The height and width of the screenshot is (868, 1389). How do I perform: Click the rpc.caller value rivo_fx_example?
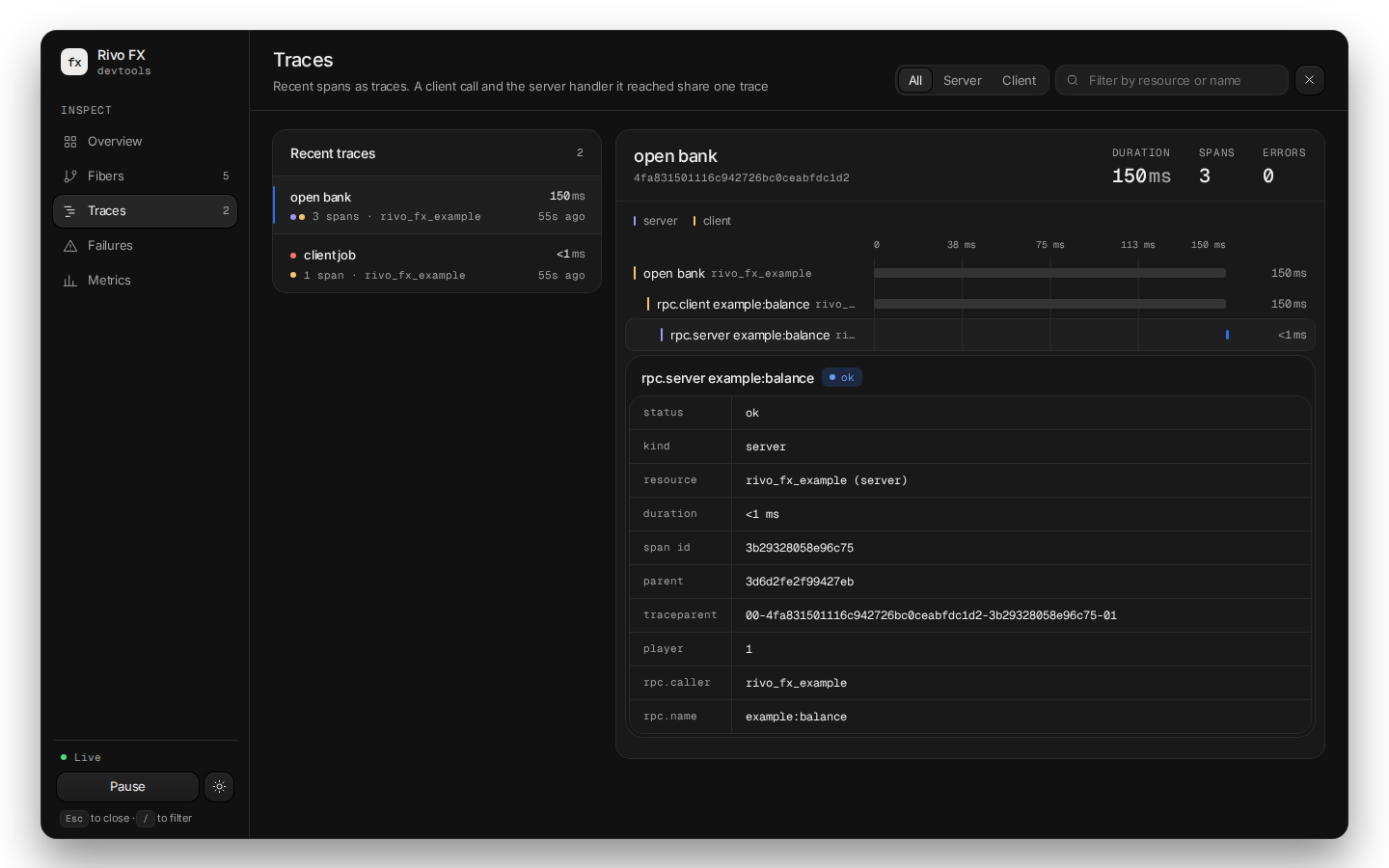[796, 683]
